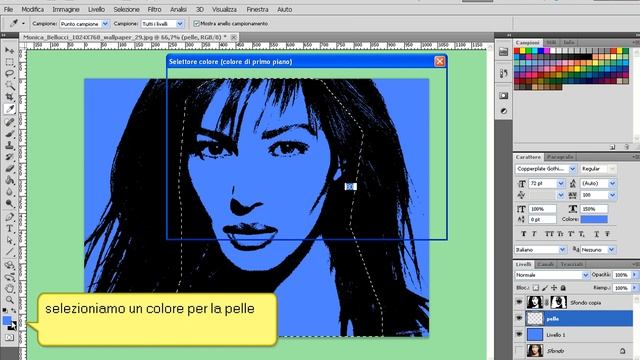Select the Brush tool
The height and width of the screenshot is (360, 640).
pyautogui.click(x=9, y=134)
